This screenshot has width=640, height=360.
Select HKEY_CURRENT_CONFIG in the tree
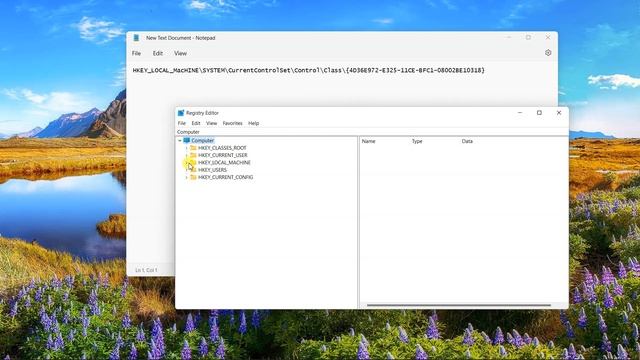pos(225,178)
